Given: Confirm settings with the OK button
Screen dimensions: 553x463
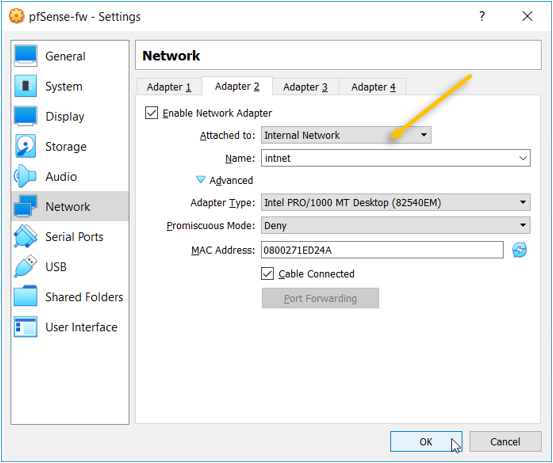Looking at the screenshot, I should (x=426, y=441).
